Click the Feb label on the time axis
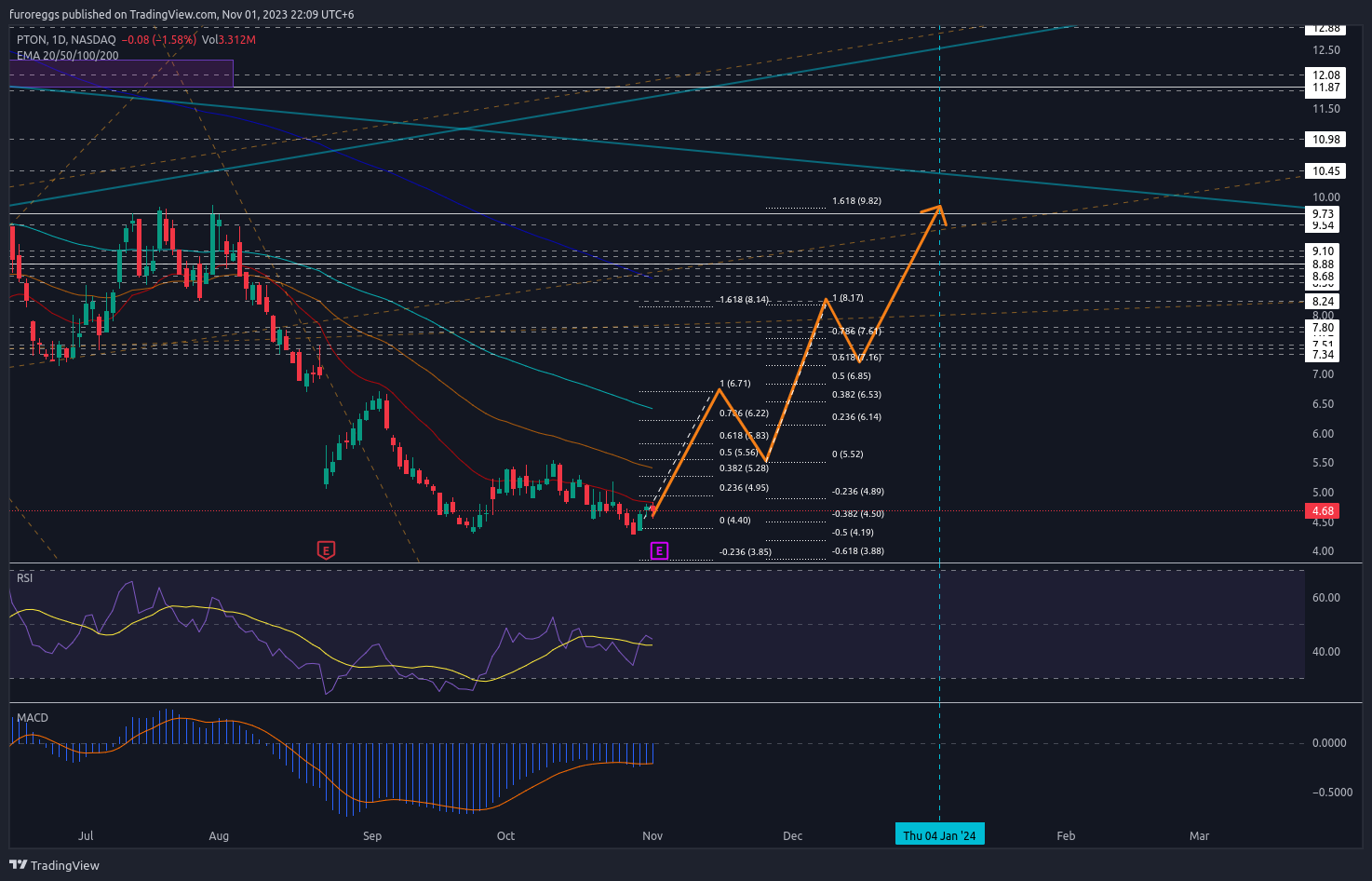The image size is (1372, 881). [1066, 836]
